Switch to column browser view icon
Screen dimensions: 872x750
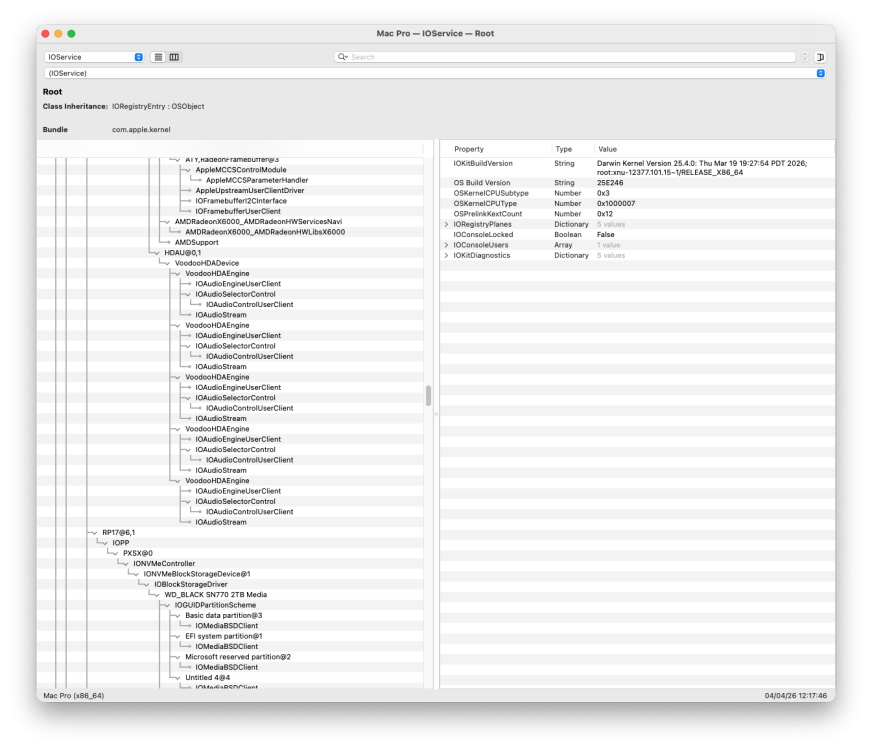coord(174,57)
